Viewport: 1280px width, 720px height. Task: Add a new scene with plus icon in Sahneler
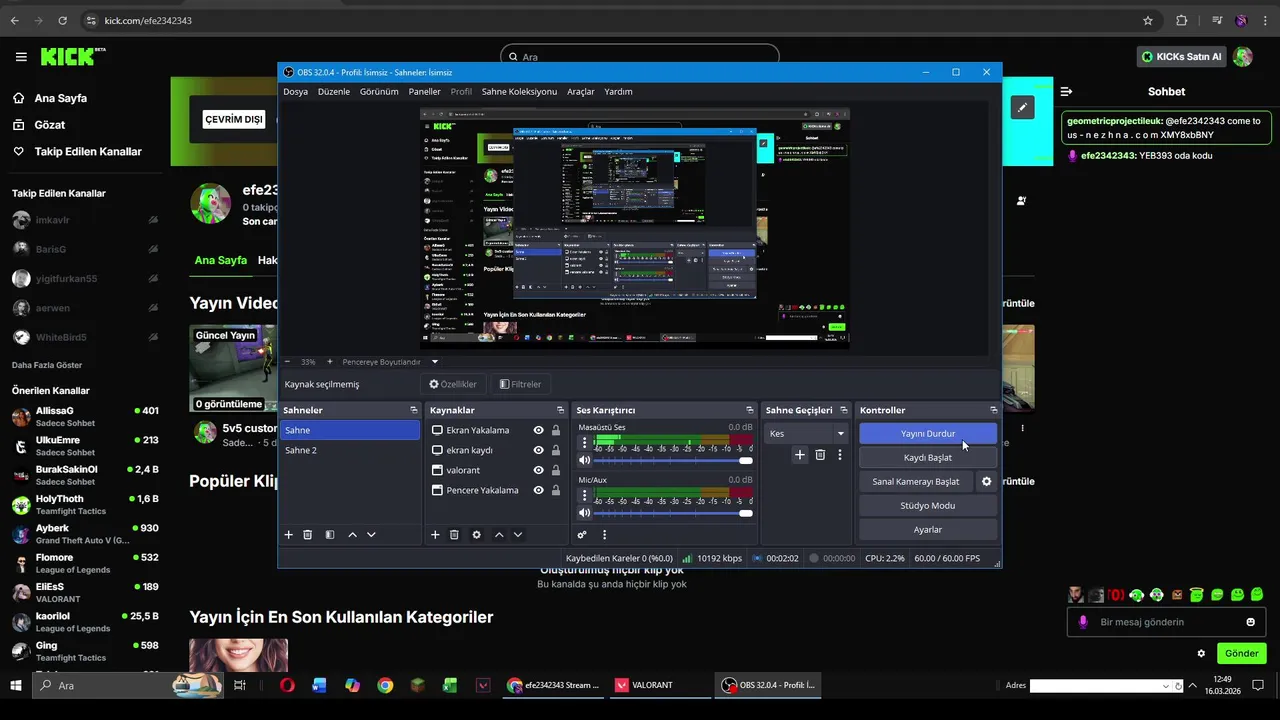pyautogui.click(x=288, y=535)
